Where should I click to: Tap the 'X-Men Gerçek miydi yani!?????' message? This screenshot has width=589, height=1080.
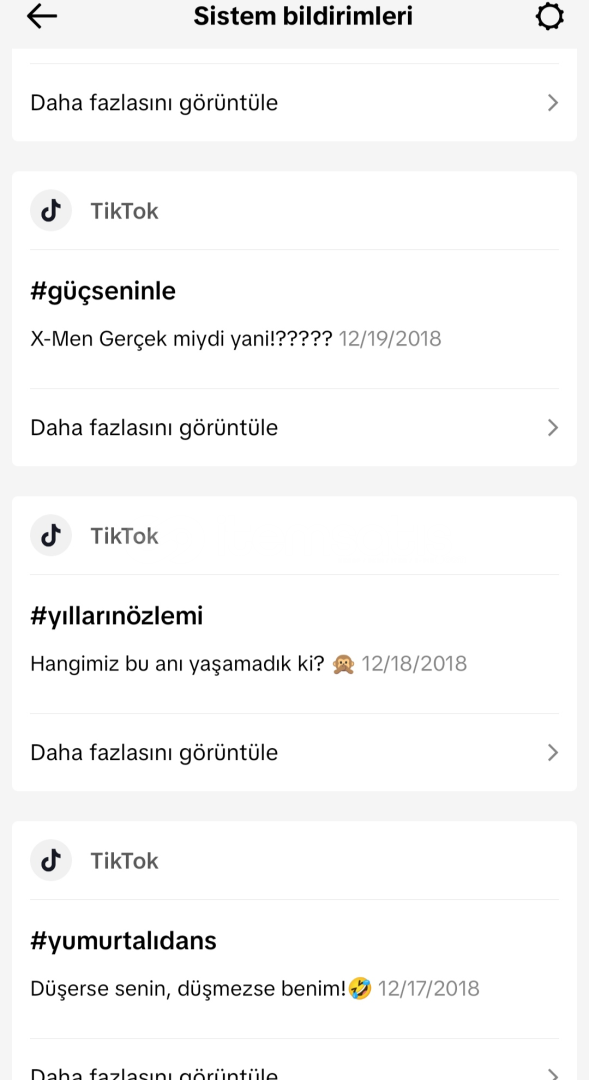click(x=181, y=339)
